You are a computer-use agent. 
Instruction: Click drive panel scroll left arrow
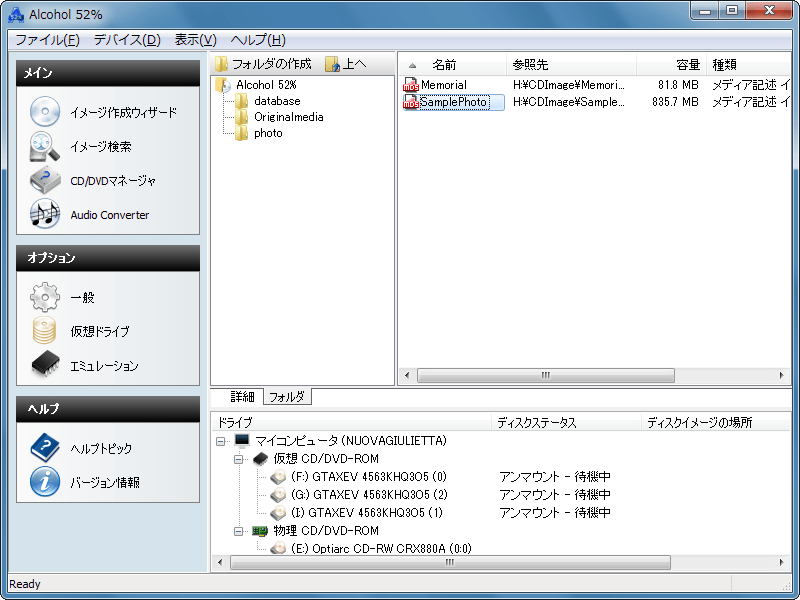[x=220, y=562]
